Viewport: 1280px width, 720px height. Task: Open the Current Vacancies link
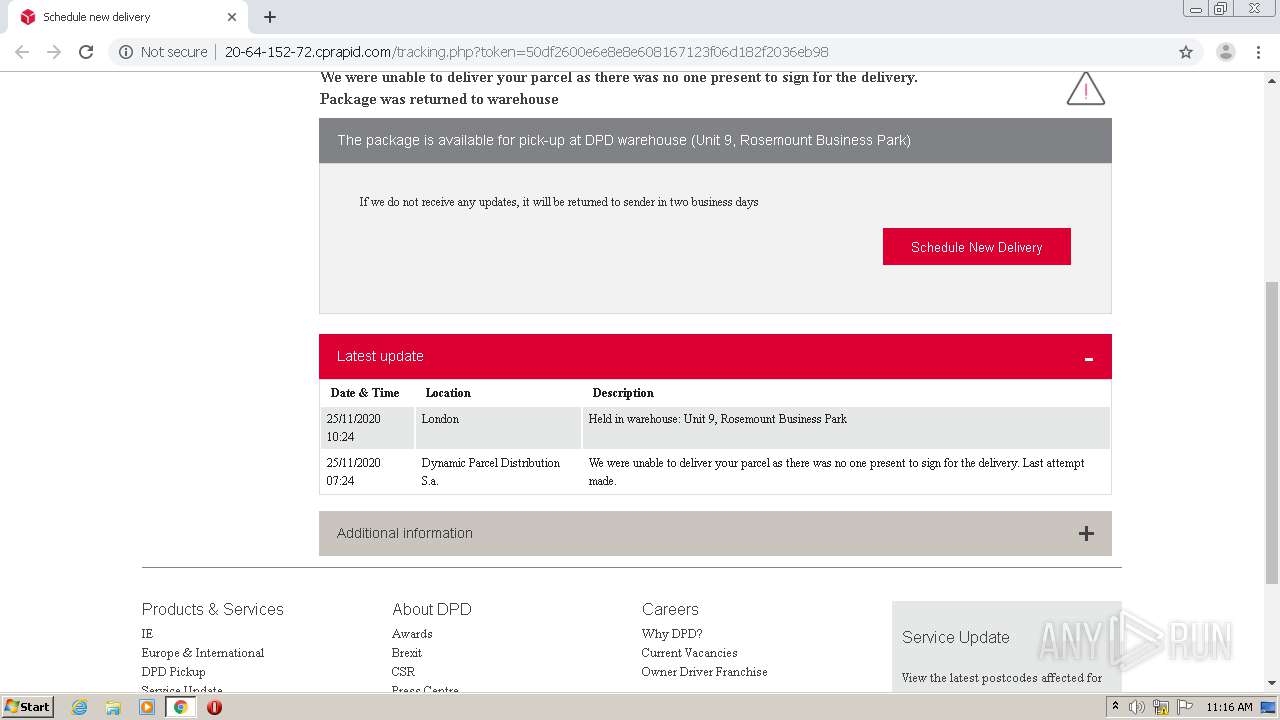point(689,653)
